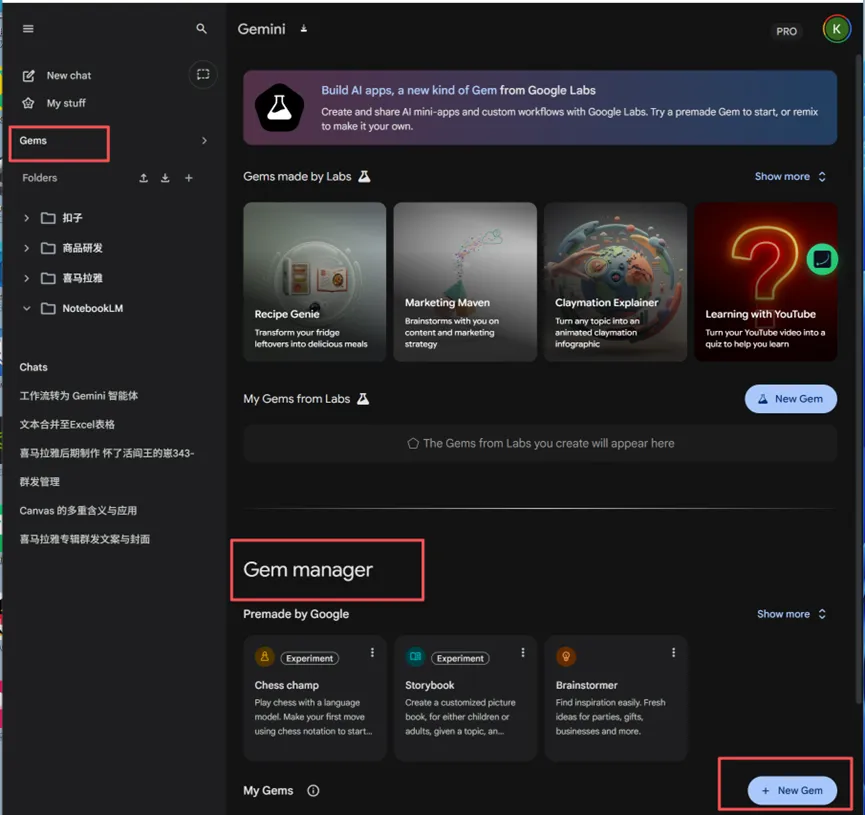The image size is (865, 815).
Task: Click folder icon of NotebookLM
Action: (x=49, y=308)
